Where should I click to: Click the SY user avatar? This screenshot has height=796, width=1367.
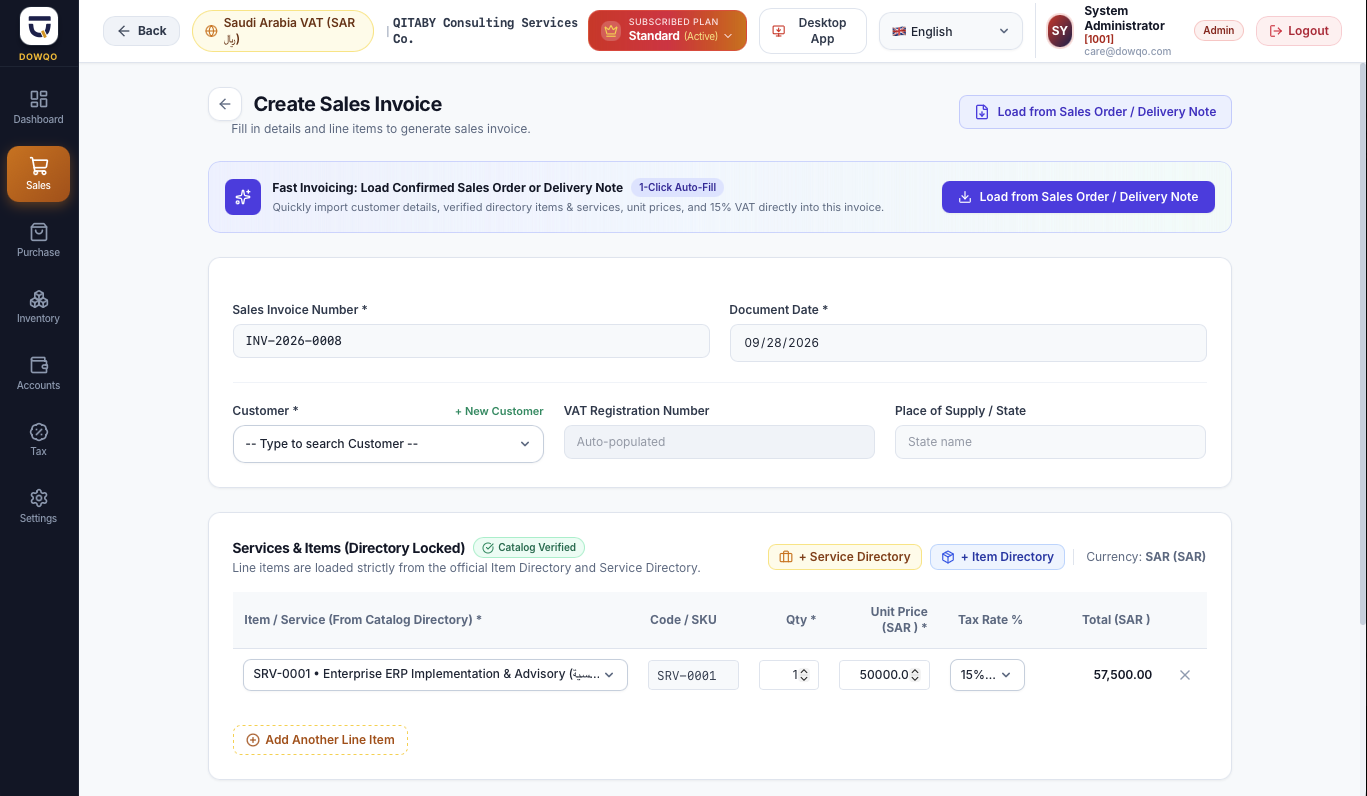click(x=1060, y=31)
